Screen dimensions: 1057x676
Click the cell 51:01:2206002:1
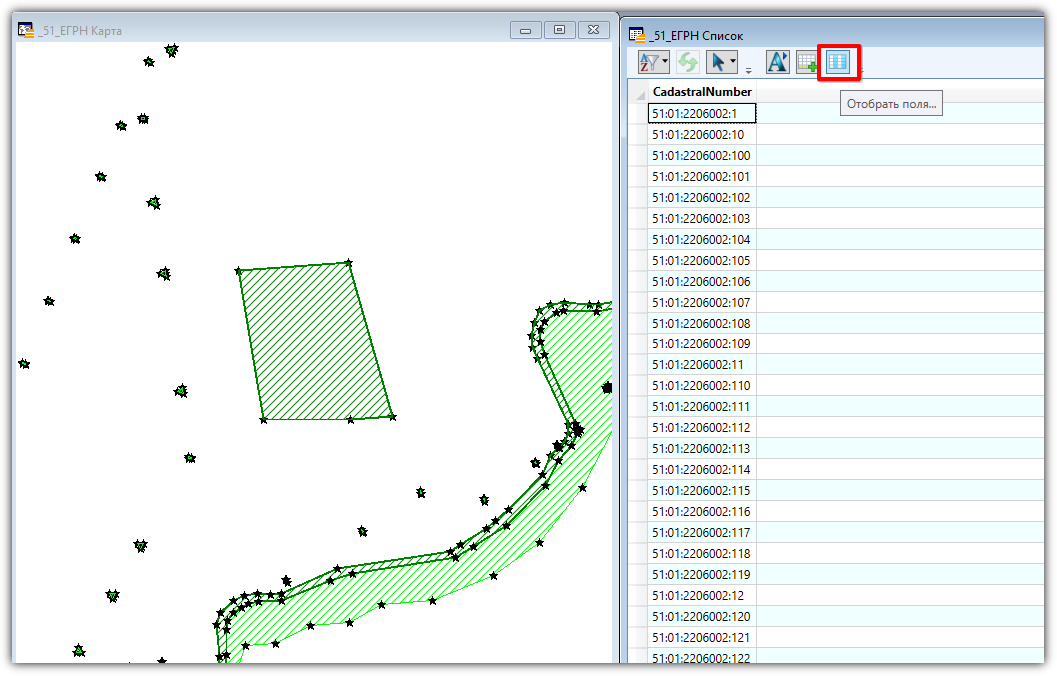[701, 114]
